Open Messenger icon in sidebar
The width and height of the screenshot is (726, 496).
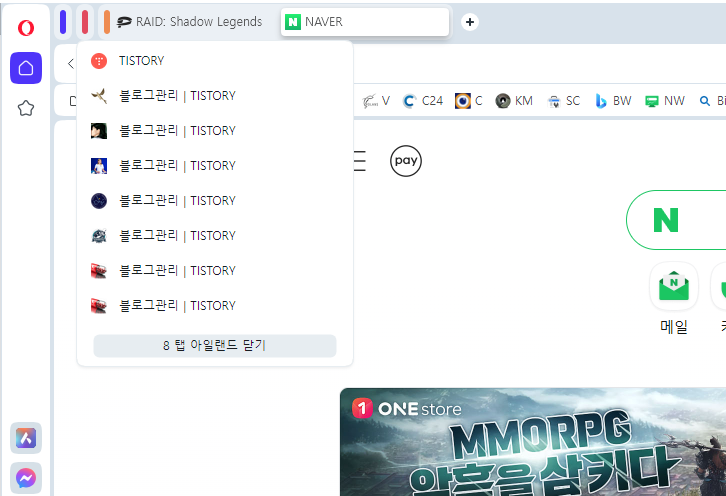coord(26,477)
